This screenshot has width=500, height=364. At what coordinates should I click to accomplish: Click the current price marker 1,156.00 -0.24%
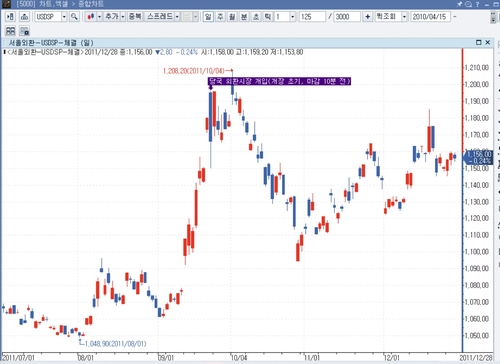point(479,157)
